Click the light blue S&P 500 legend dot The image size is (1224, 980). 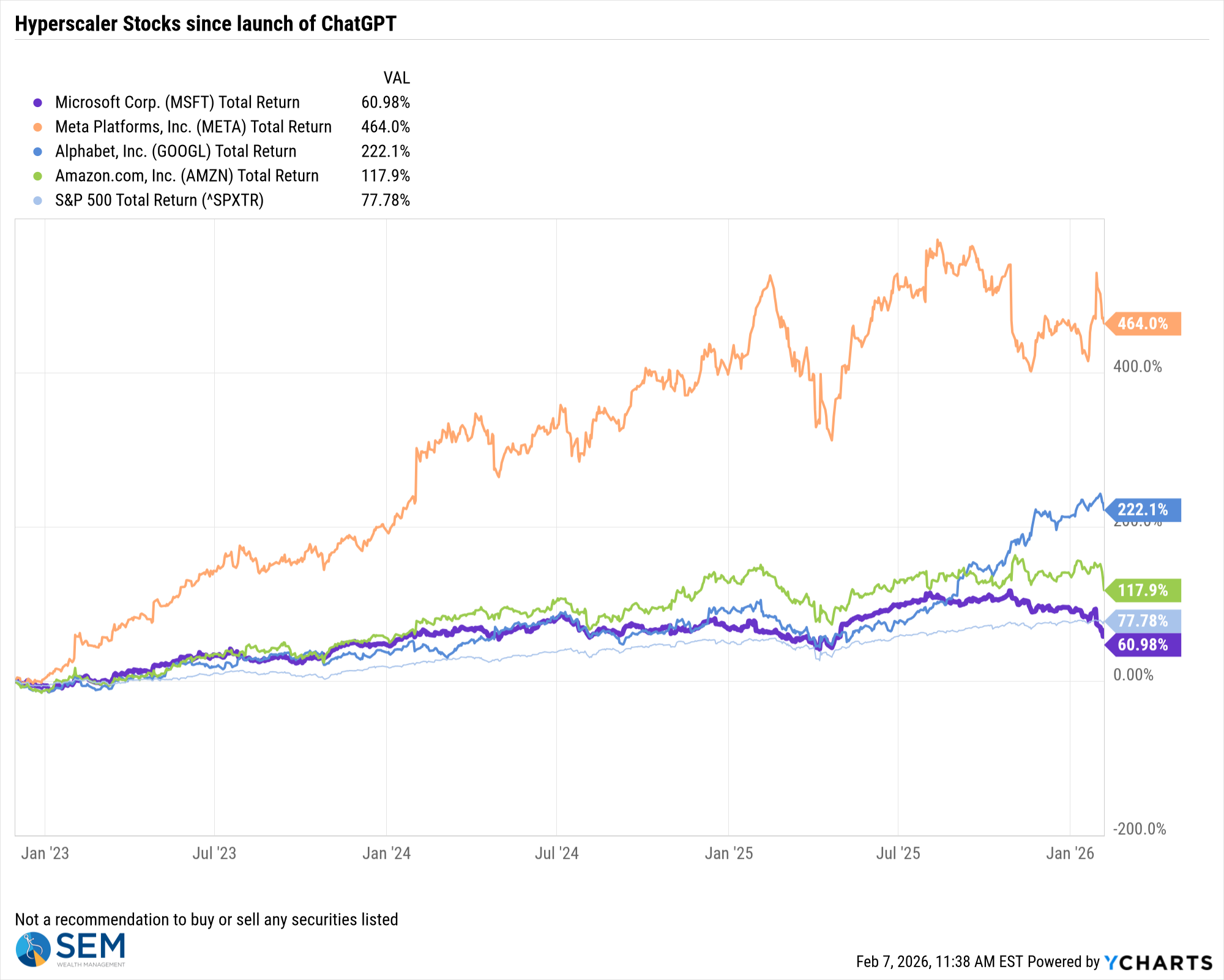point(38,201)
